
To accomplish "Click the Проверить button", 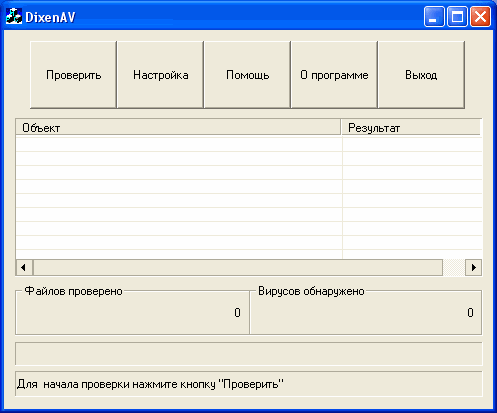I will point(73,75).
